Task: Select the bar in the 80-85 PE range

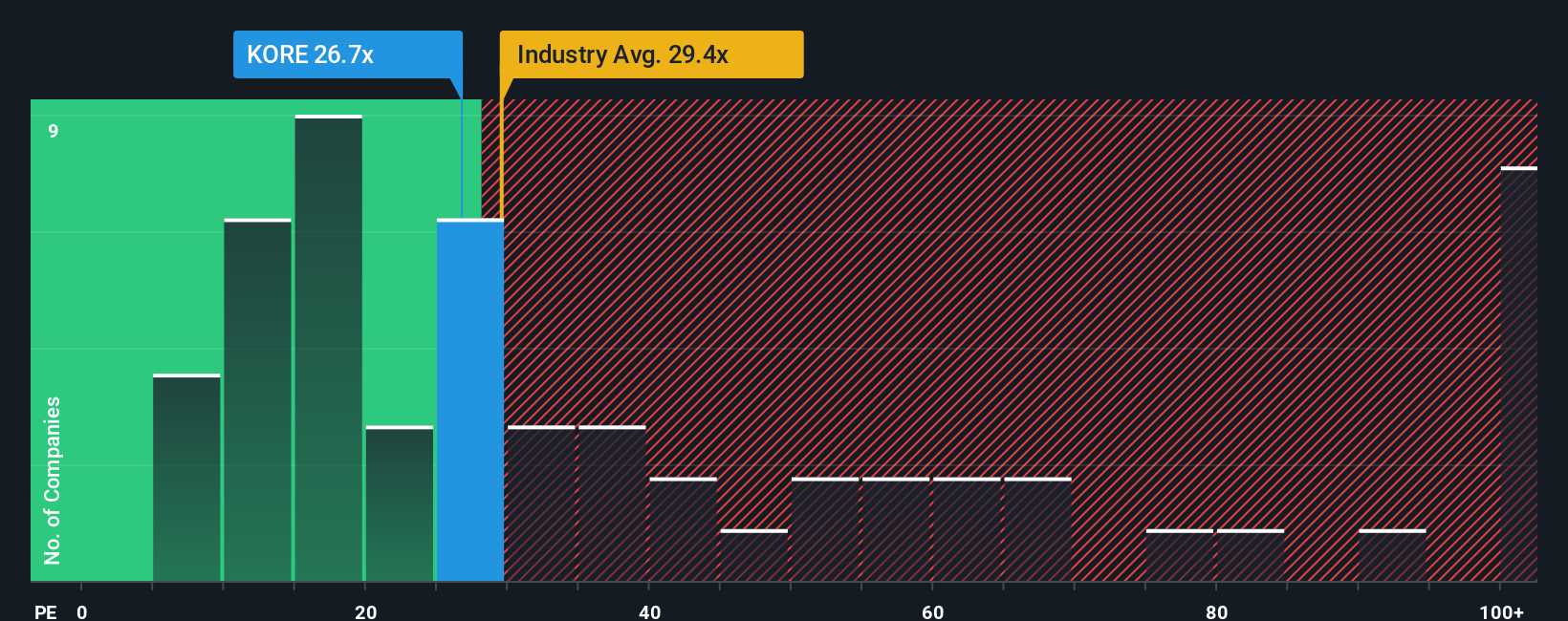Action: click(1251, 555)
